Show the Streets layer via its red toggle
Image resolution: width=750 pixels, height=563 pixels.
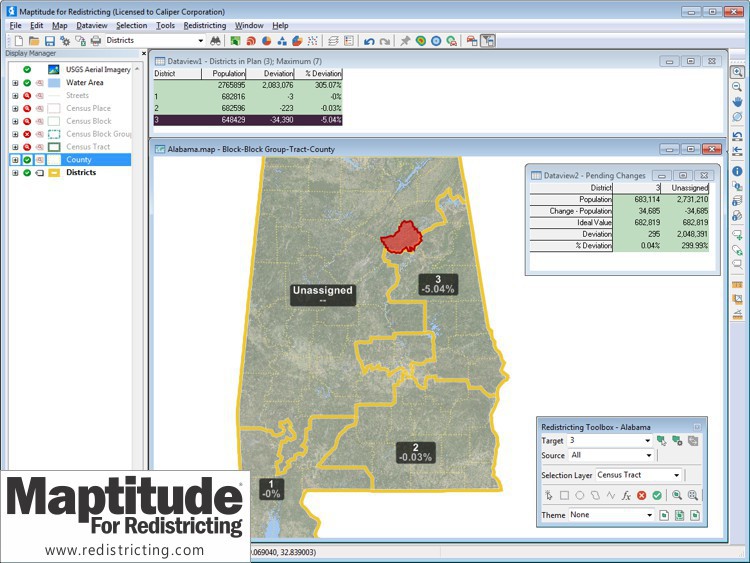pyautogui.click(x=27, y=96)
